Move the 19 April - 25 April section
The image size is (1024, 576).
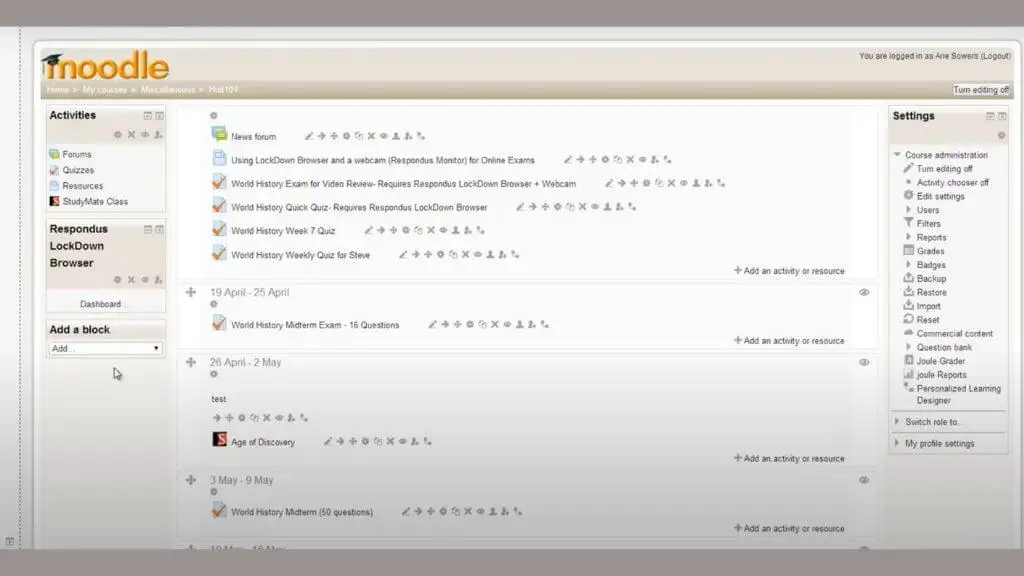click(191, 292)
